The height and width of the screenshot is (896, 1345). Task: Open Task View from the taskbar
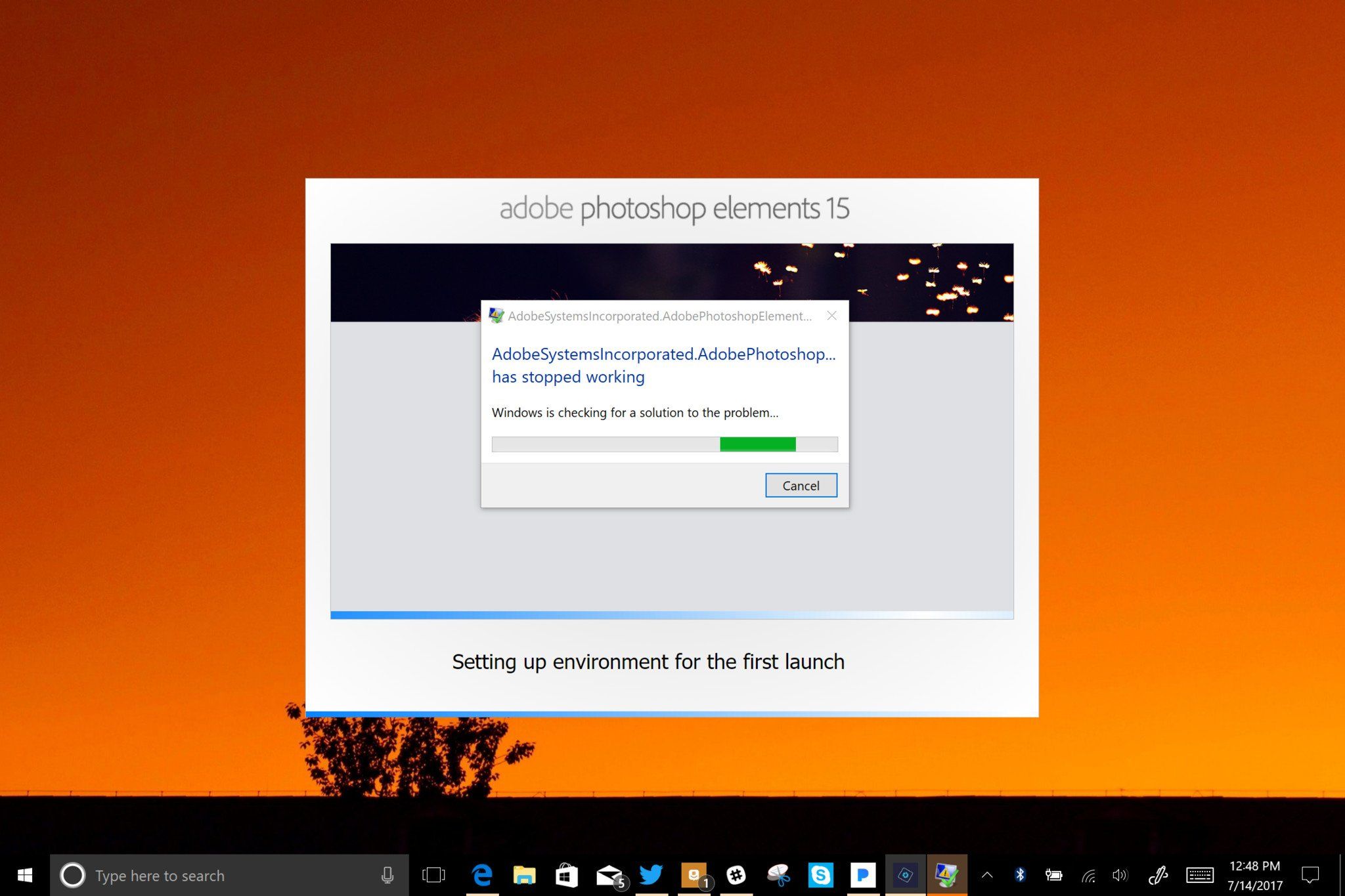433,875
